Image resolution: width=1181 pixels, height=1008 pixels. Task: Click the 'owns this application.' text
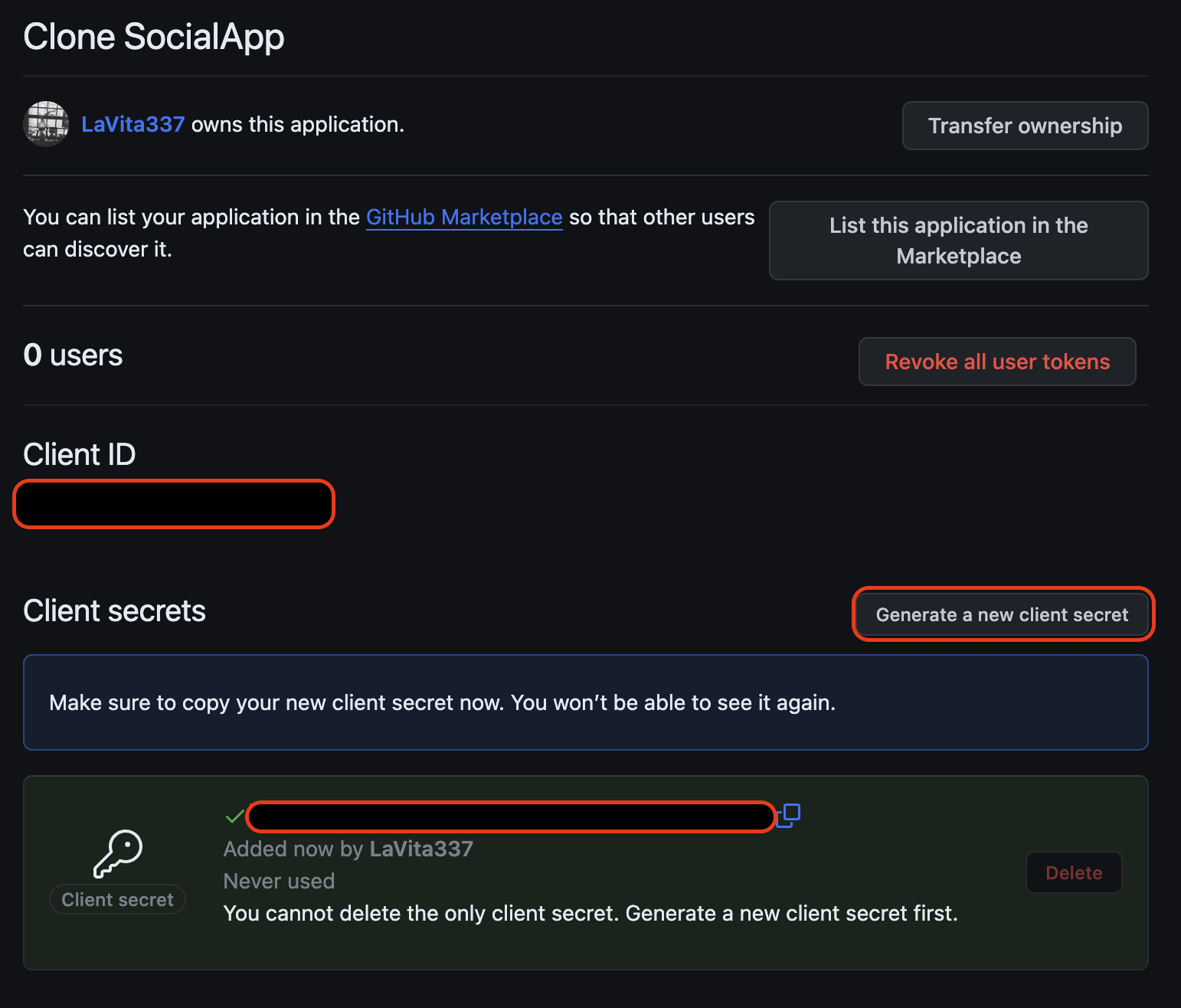298,124
